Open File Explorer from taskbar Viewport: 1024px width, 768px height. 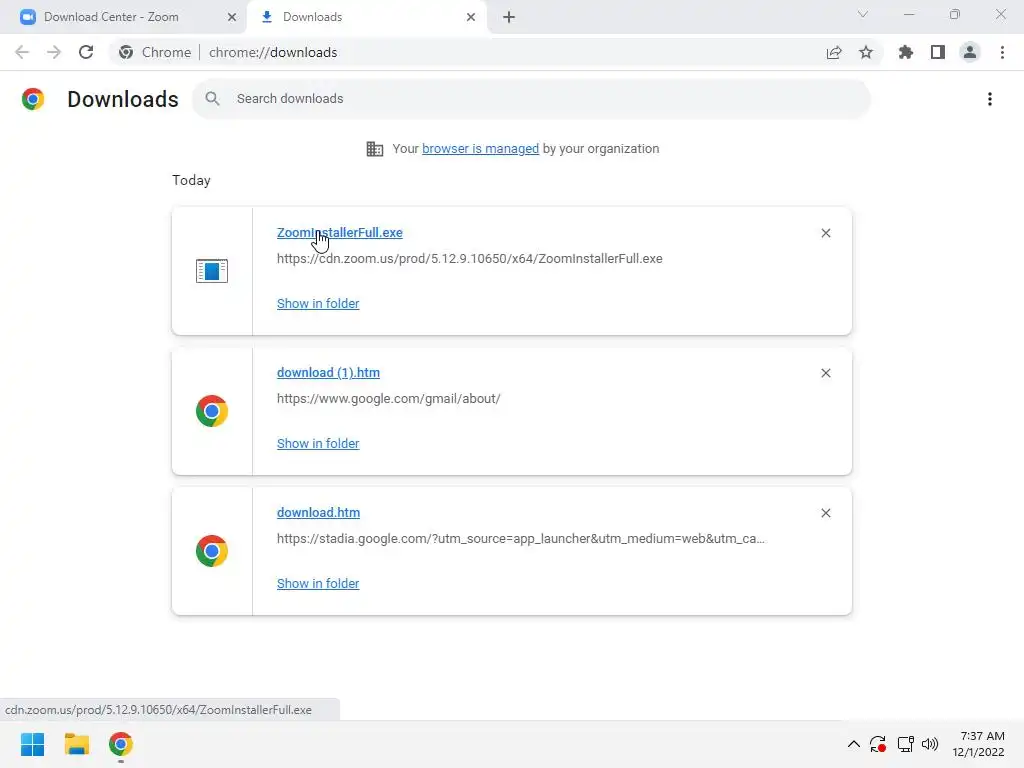click(76, 744)
